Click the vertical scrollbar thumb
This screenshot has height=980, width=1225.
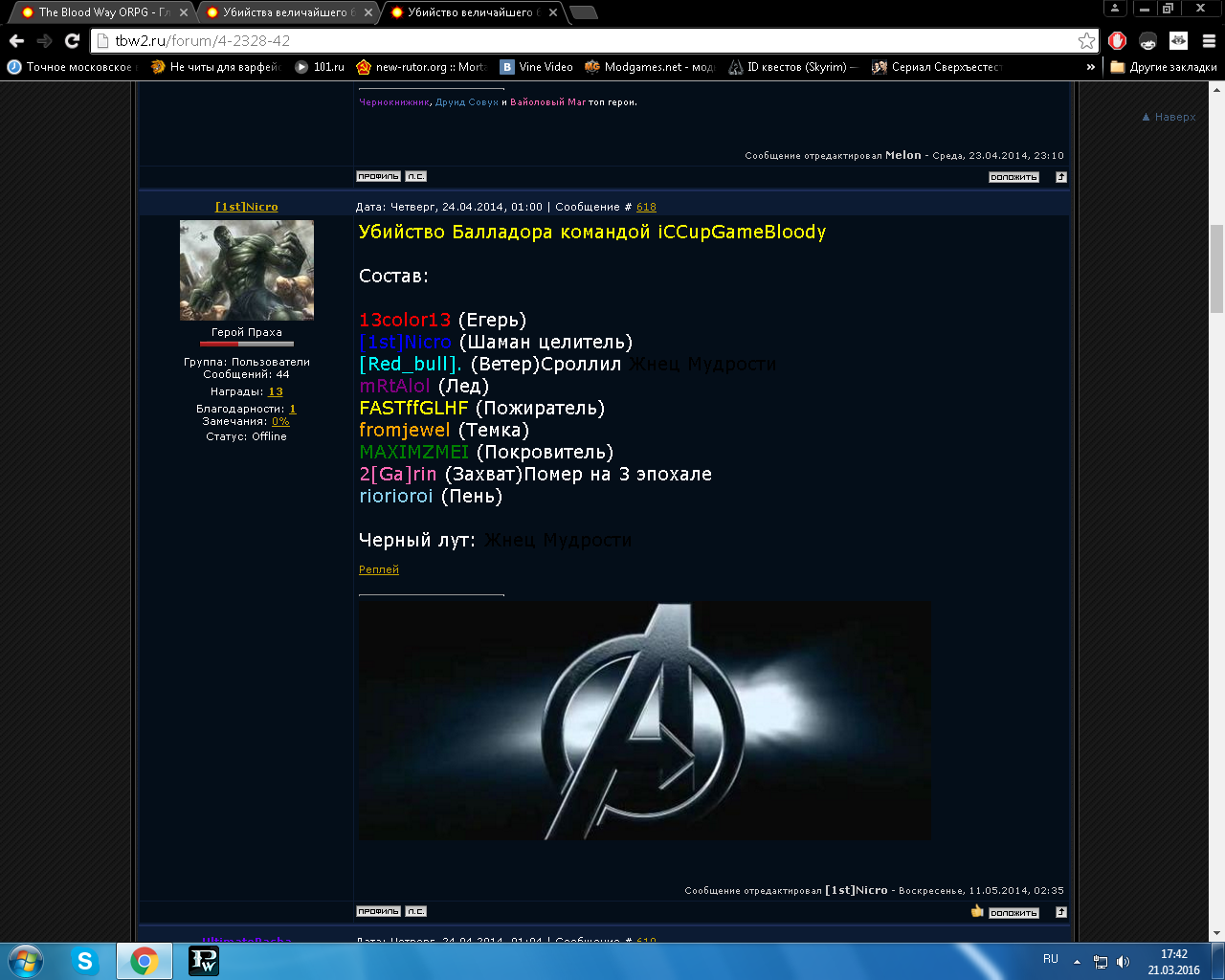(1216, 269)
